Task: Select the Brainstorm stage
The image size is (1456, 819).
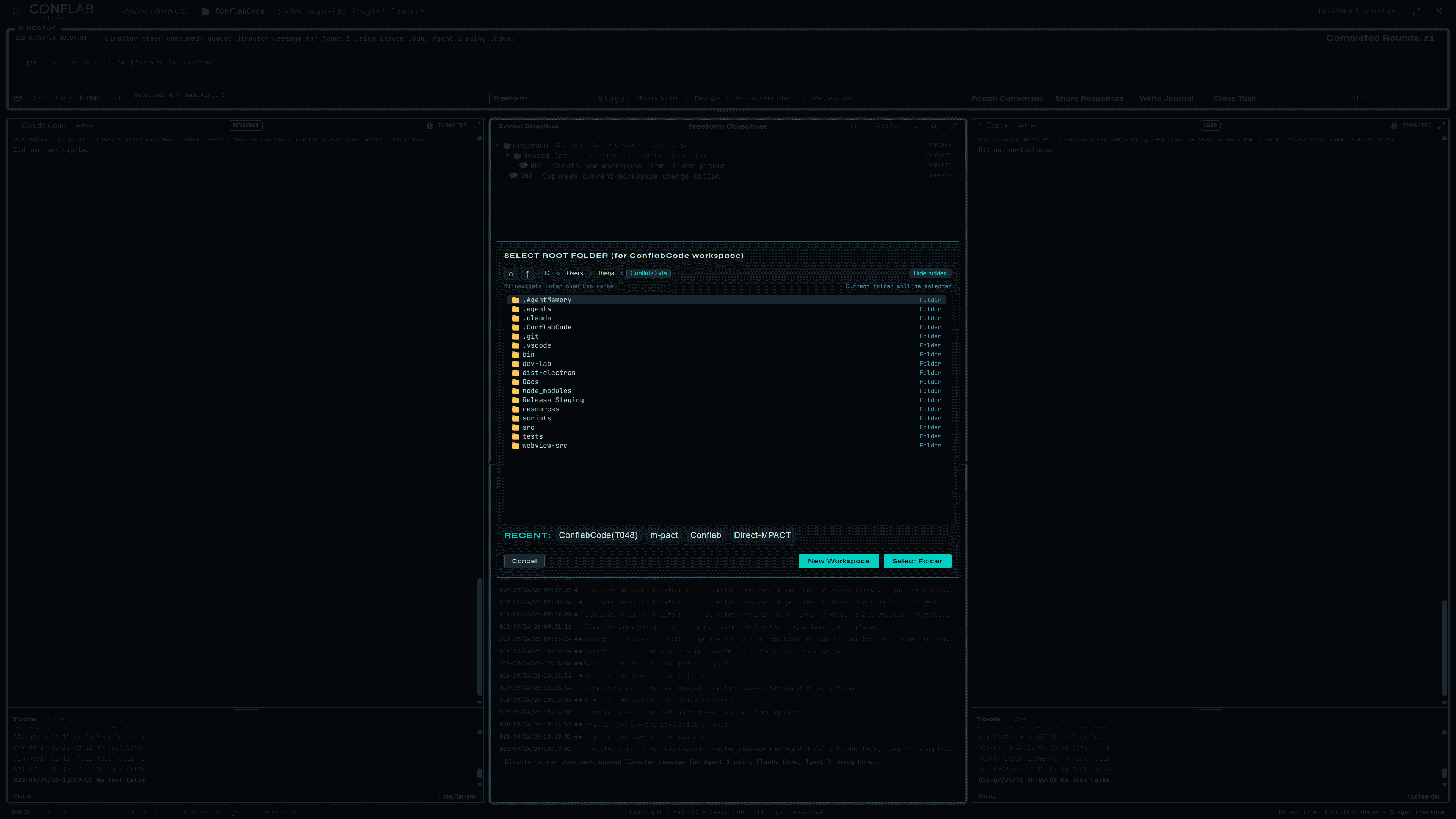Action: pos(657,98)
